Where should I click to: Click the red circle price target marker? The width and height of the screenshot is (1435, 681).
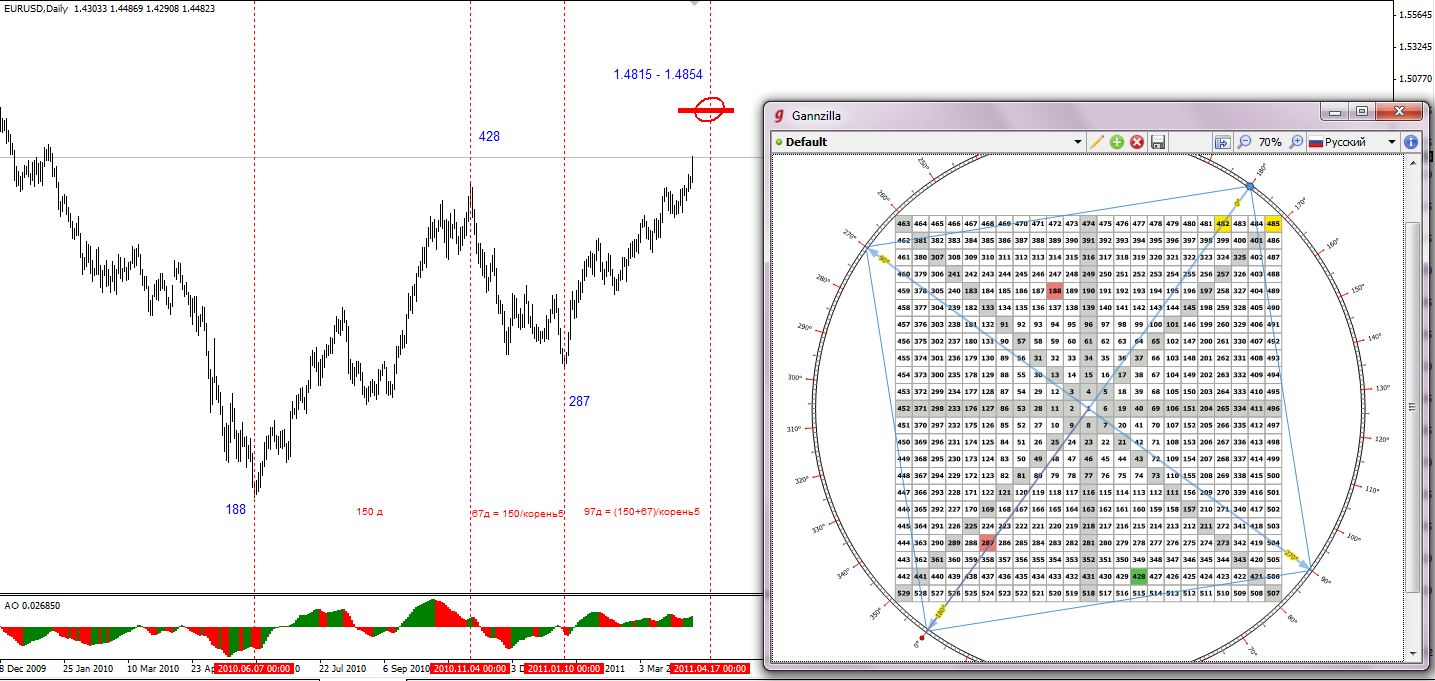pyautogui.click(x=710, y=110)
